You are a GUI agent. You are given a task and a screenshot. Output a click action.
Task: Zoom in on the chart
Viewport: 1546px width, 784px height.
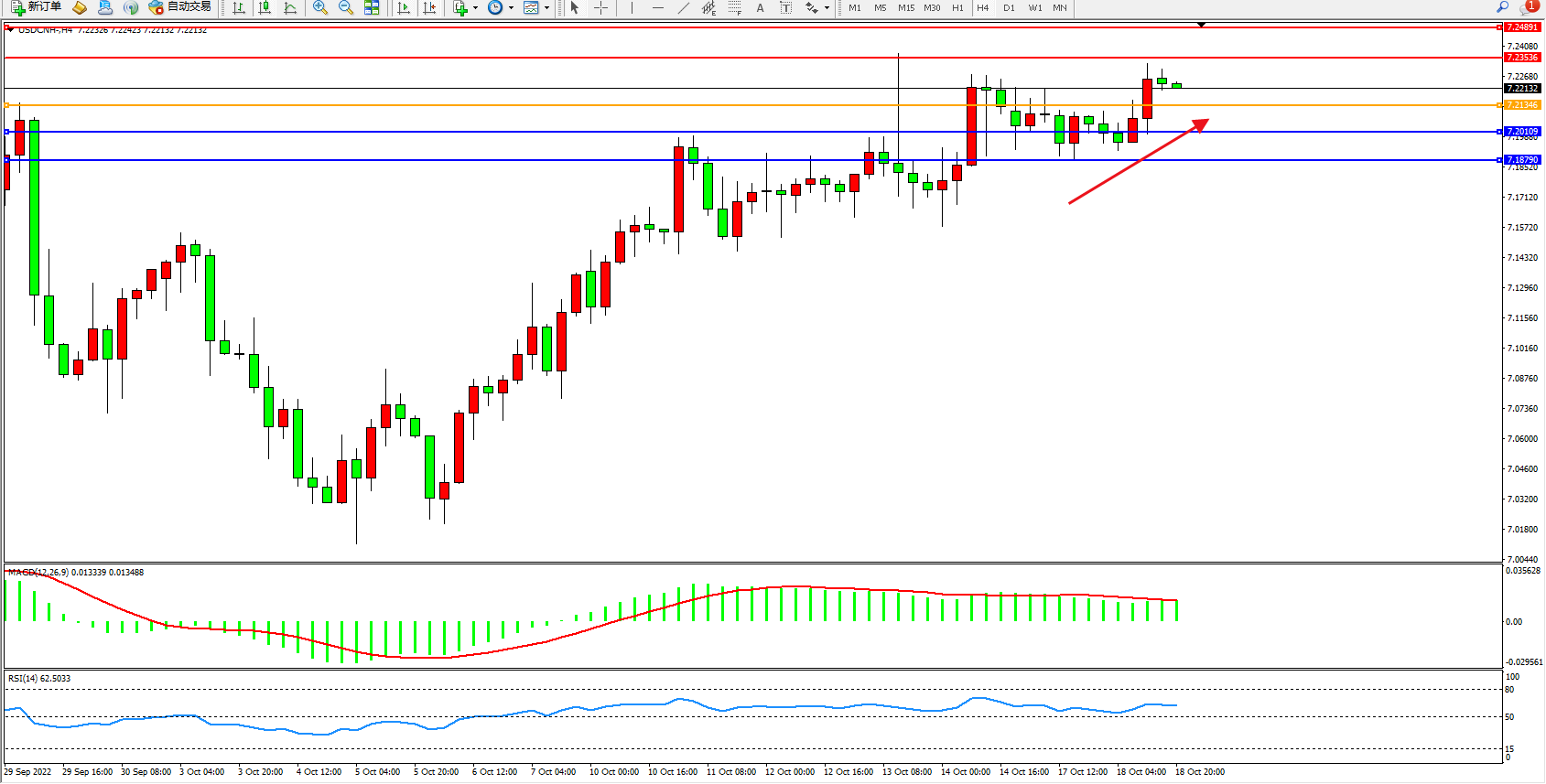click(x=320, y=7)
